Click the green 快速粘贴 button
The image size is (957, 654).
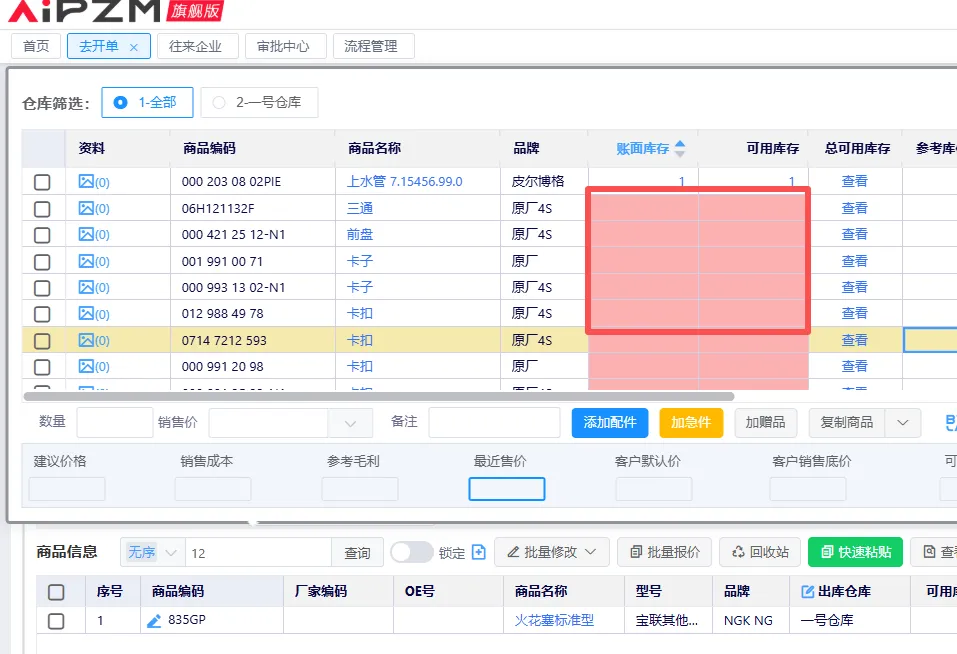pyautogui.click(x=855, y=552)
